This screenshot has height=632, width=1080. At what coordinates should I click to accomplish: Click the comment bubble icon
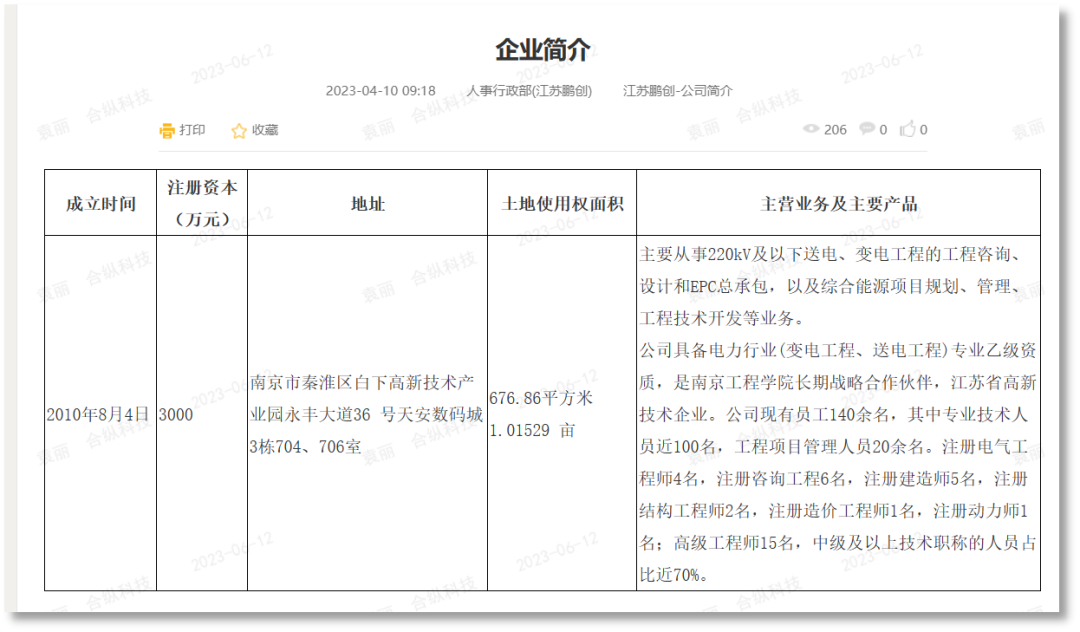[867, 129]
